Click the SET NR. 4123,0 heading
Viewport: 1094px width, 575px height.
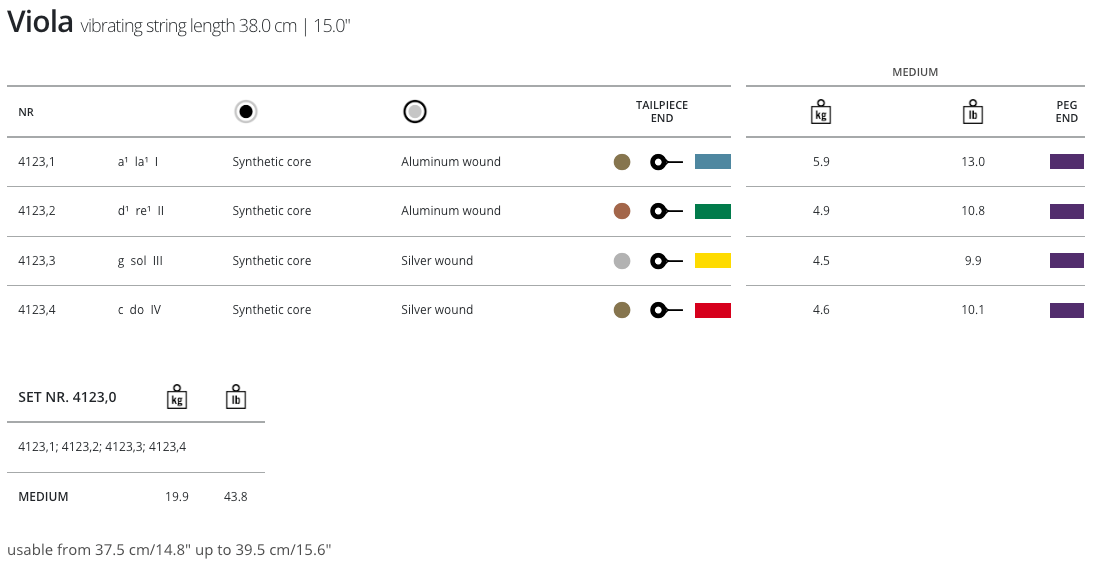[67, 397]
